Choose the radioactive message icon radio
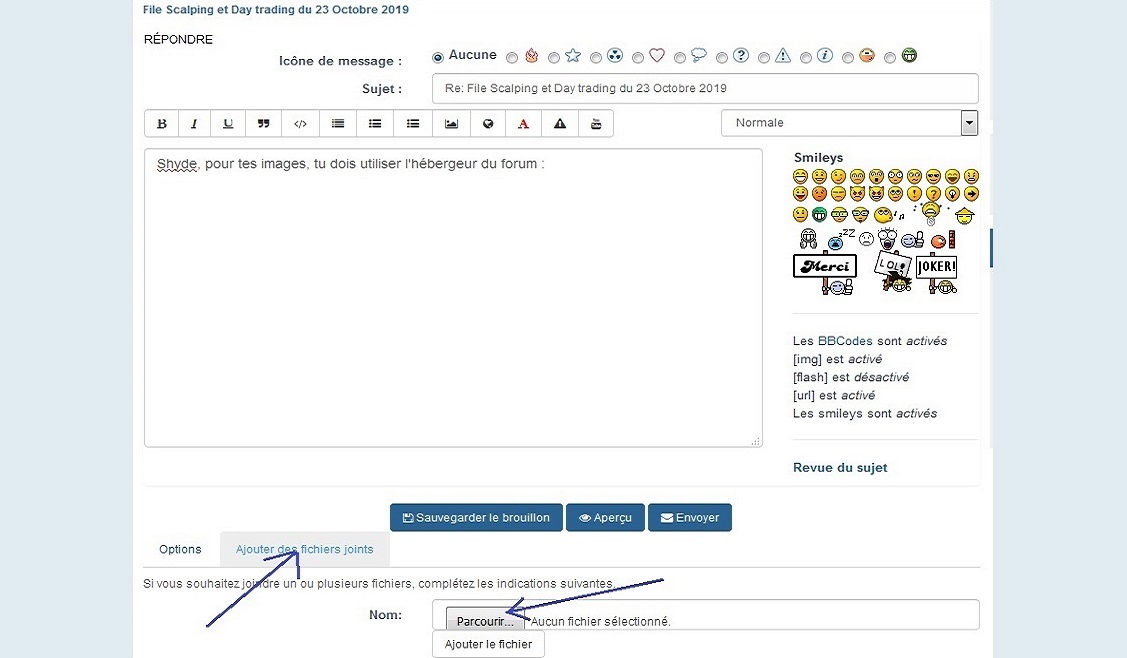Image resolution: width=1127 pixels, height=658 pixels. 596,58
